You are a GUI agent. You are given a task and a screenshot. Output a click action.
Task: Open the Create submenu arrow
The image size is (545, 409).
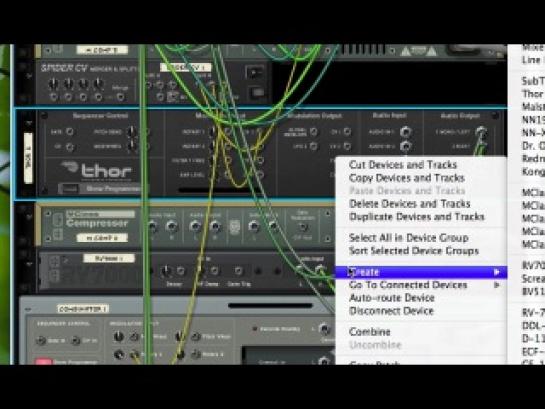point(497,272)
